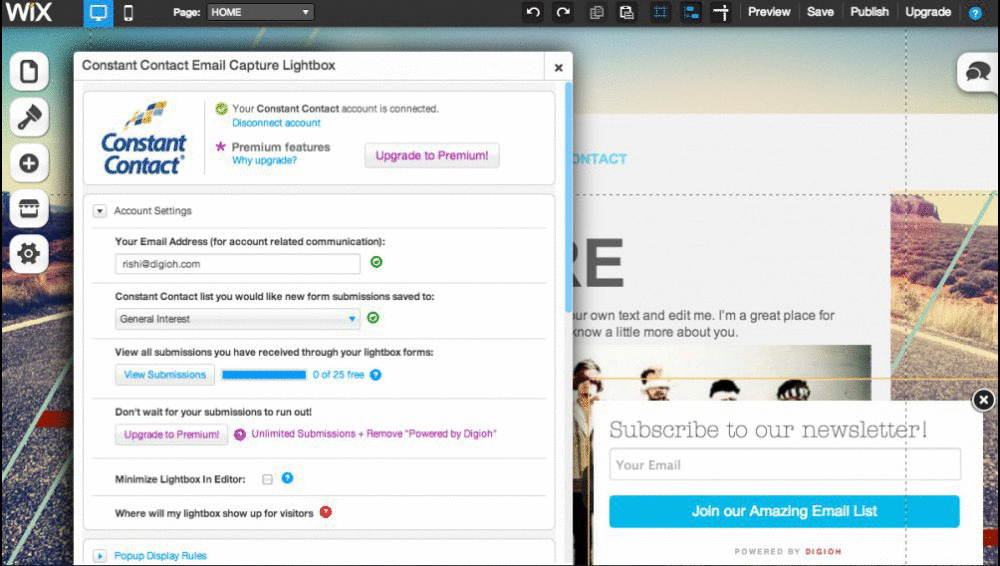The image size is (1000, 566).
Task: Click the Account Settings label
Action: pyautogui.click(x=152, y=211)
